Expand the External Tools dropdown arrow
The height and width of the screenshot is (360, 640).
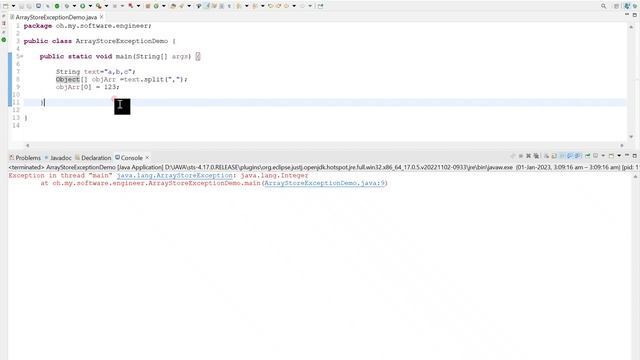click(x=106, y=6)
